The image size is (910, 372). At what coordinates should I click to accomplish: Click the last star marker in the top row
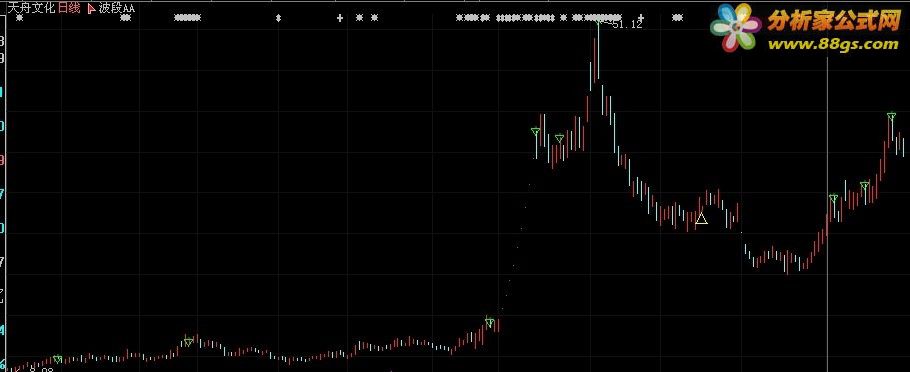(677, 18)
